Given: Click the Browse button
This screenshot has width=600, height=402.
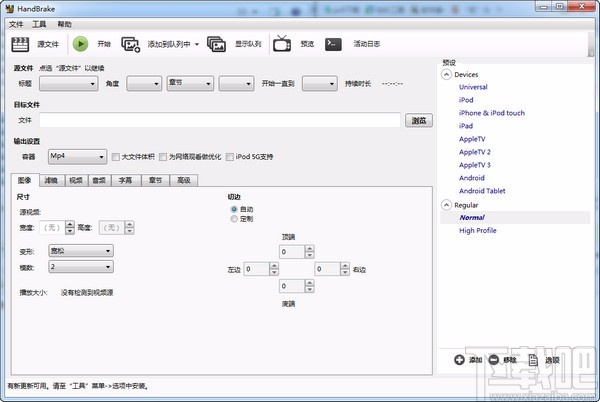Looking at the screenshot, I should click(419, 120).
